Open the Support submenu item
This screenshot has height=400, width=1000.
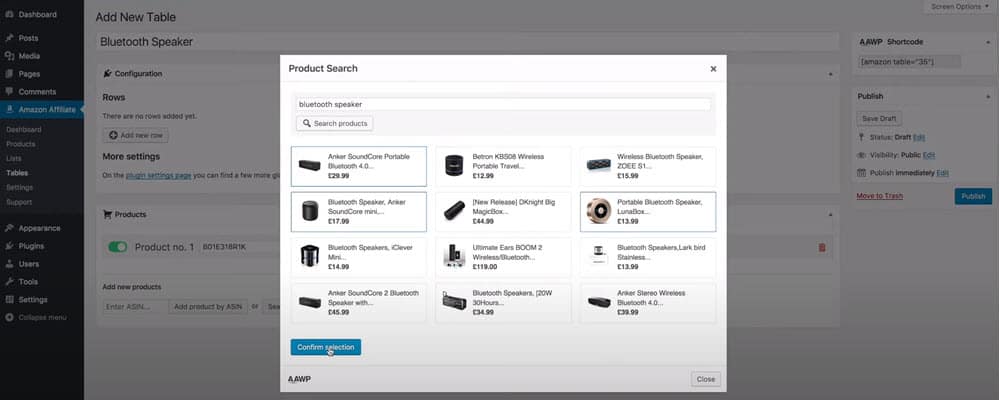(18, 202)
